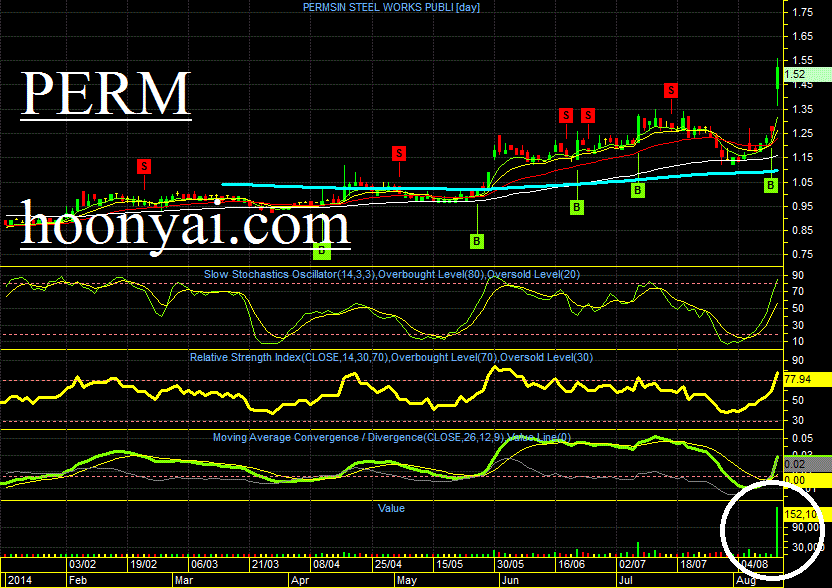Viewport: 832px width, 588px height.
Task: Click the Jun month label
Action: 510,580
